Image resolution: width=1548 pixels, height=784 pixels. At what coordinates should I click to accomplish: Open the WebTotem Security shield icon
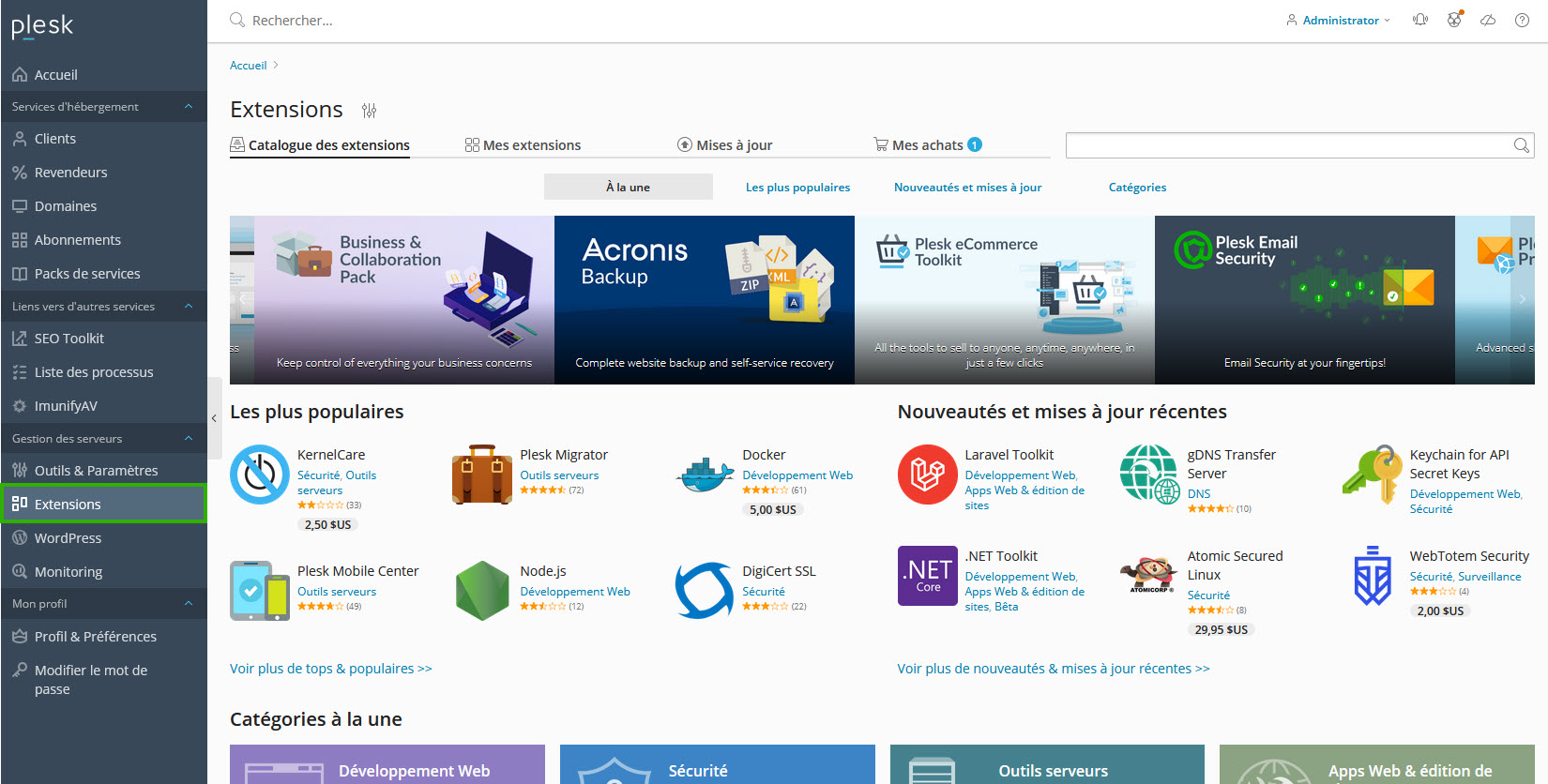[x=1373, y=576]
